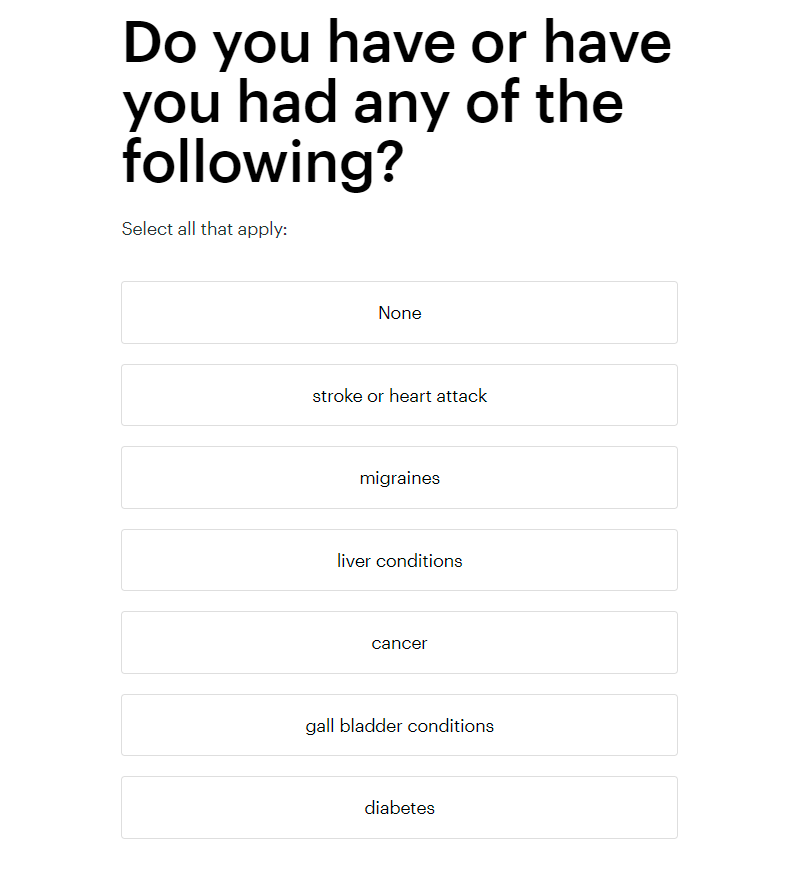Viewport: 800px width, 870px height.
Task: Indicate no listed conditions with None
Action: pos(399,312)
